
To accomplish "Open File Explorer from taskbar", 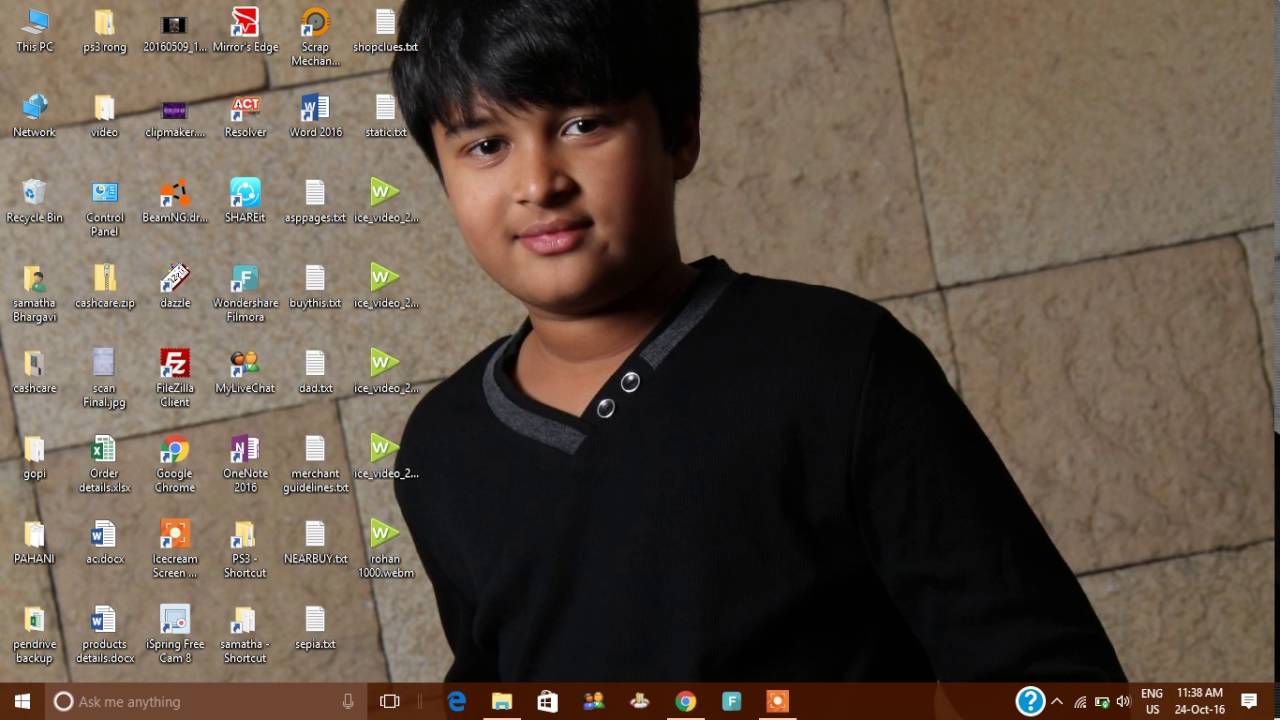I will [x=502, y=702].
